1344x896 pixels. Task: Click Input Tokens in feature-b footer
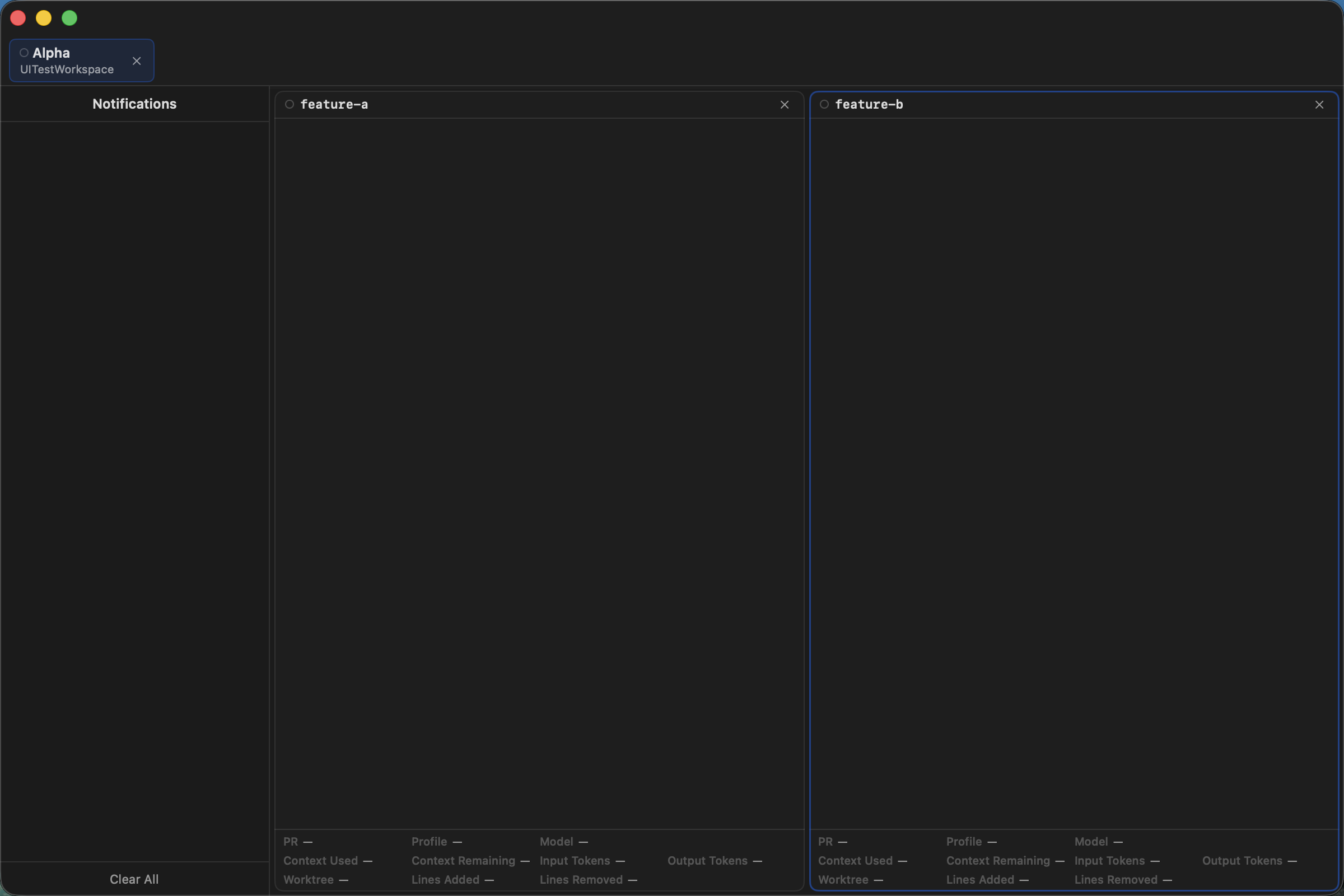1110,861
